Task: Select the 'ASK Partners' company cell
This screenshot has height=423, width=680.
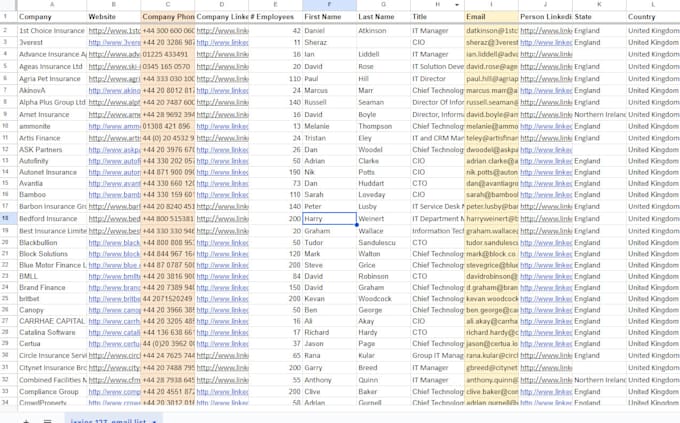Action: (x=52, y=150)
